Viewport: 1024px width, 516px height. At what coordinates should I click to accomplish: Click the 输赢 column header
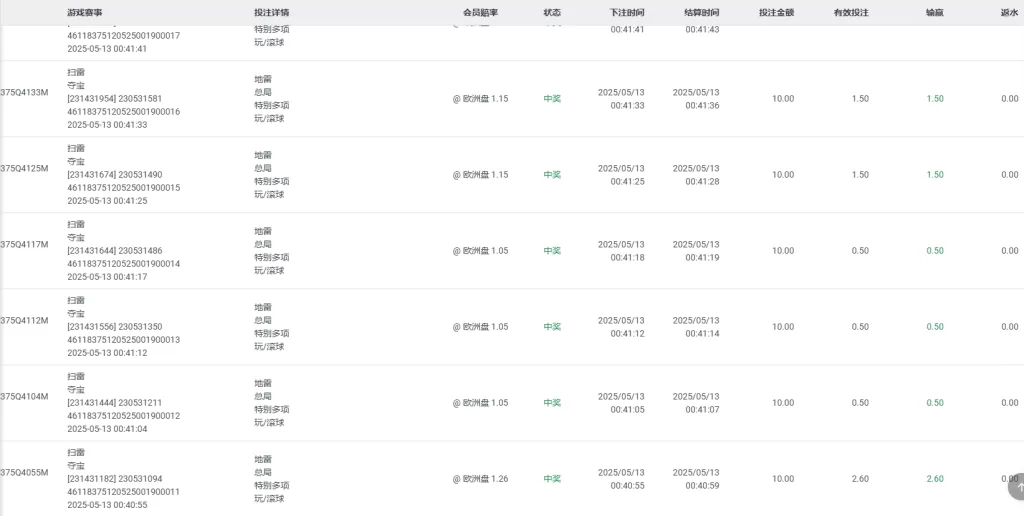(x=935, y=12)
